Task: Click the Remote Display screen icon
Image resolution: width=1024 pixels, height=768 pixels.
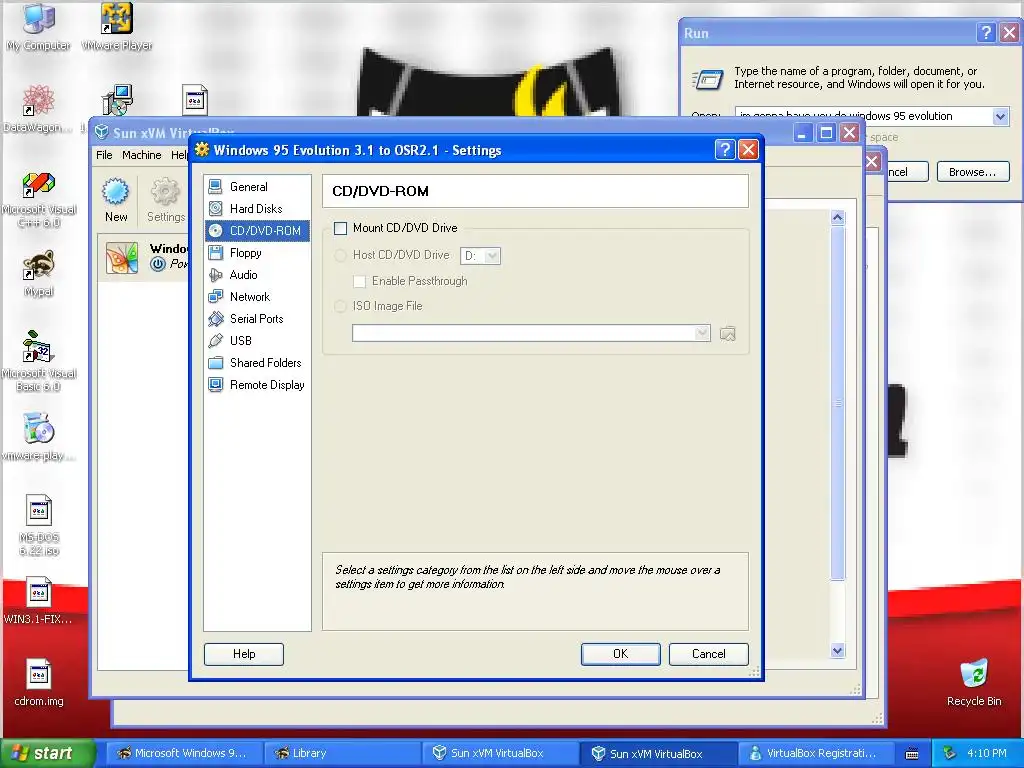Action: [x=216, y=385]
